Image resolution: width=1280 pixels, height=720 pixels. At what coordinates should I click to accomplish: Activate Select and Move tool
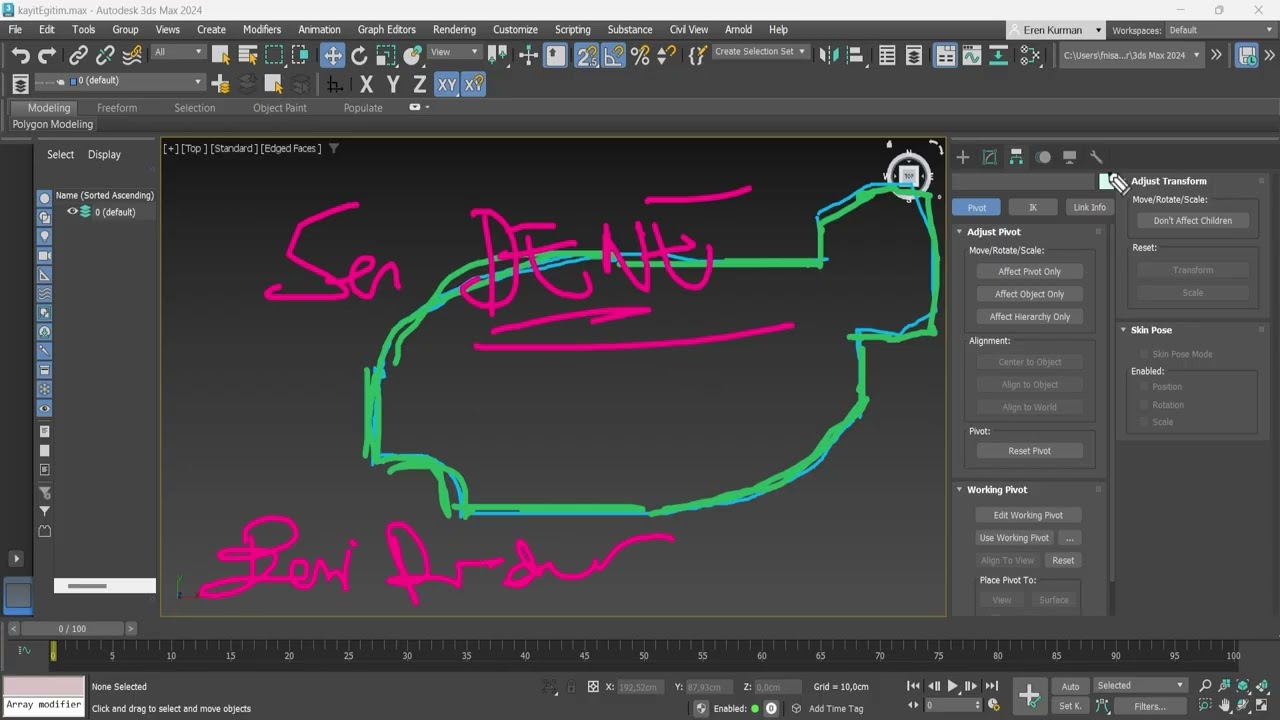pos(332,55)
